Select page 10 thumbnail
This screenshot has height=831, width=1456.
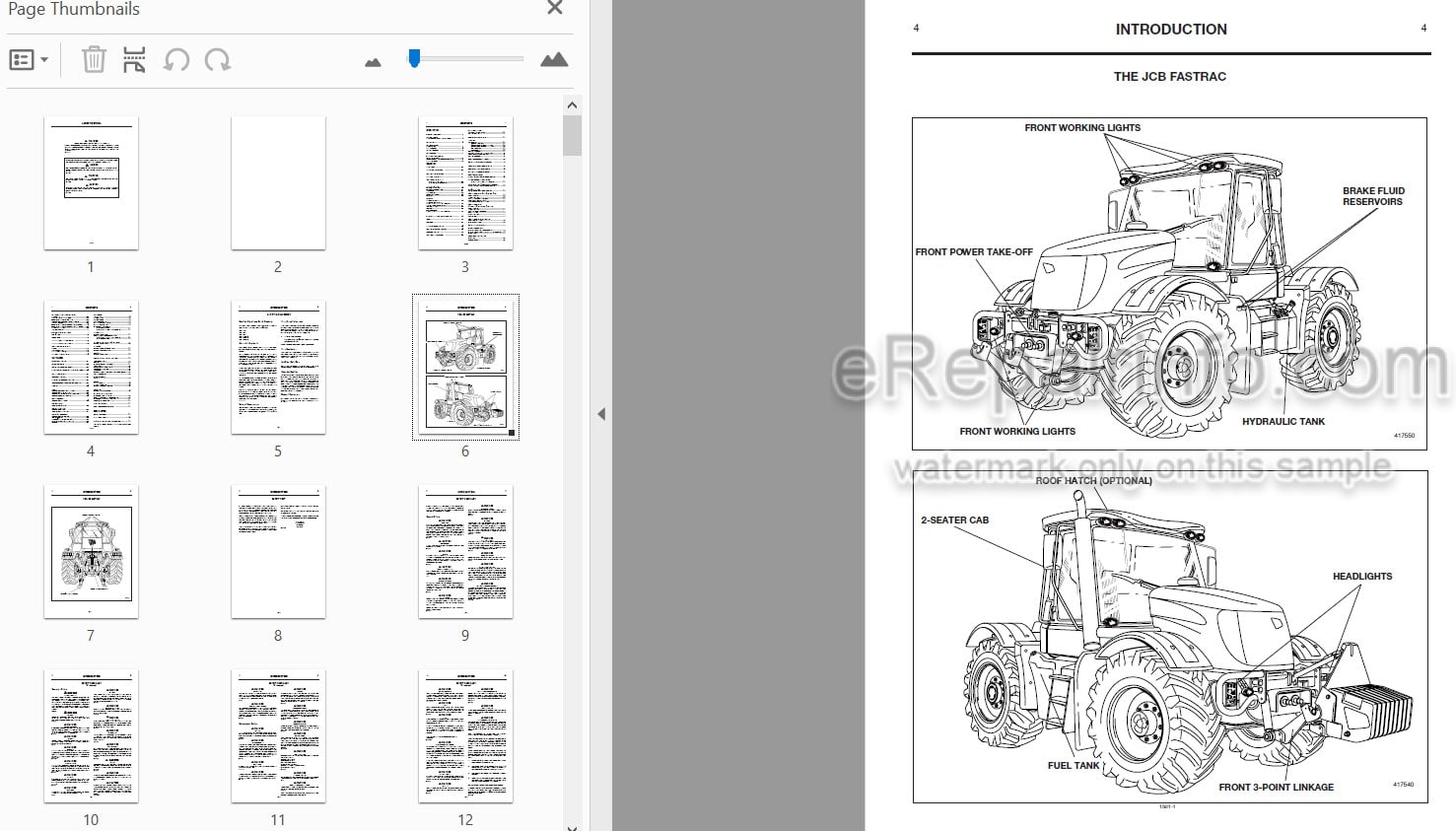pos(91,736)
